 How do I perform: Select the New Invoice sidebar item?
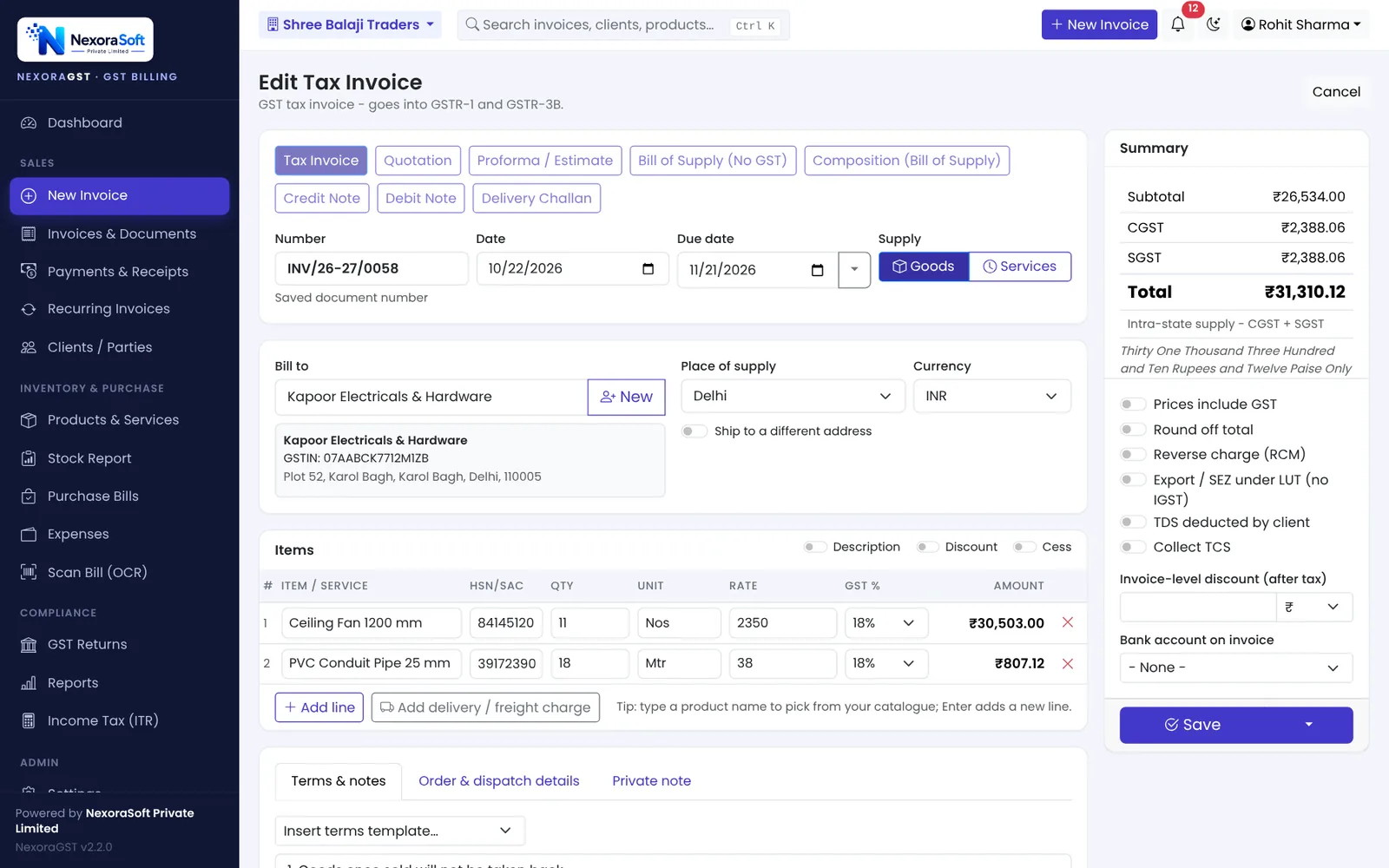[120, 196]
